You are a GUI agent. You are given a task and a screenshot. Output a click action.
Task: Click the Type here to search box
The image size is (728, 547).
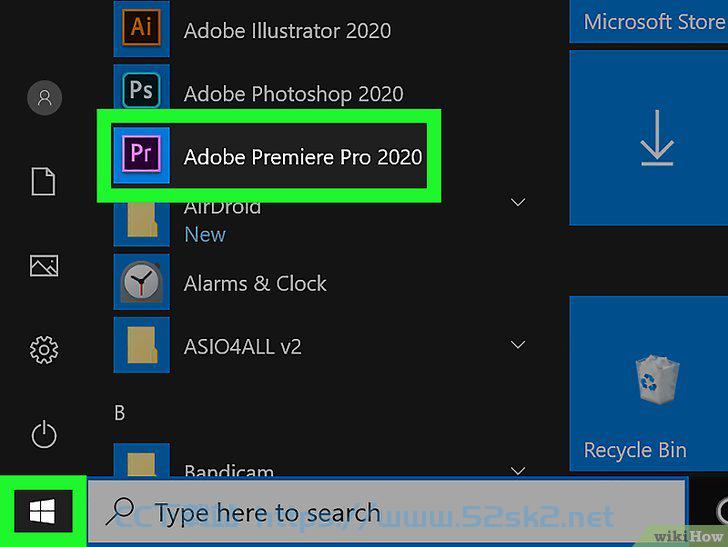pyautogui.click(x=387, y=511)
